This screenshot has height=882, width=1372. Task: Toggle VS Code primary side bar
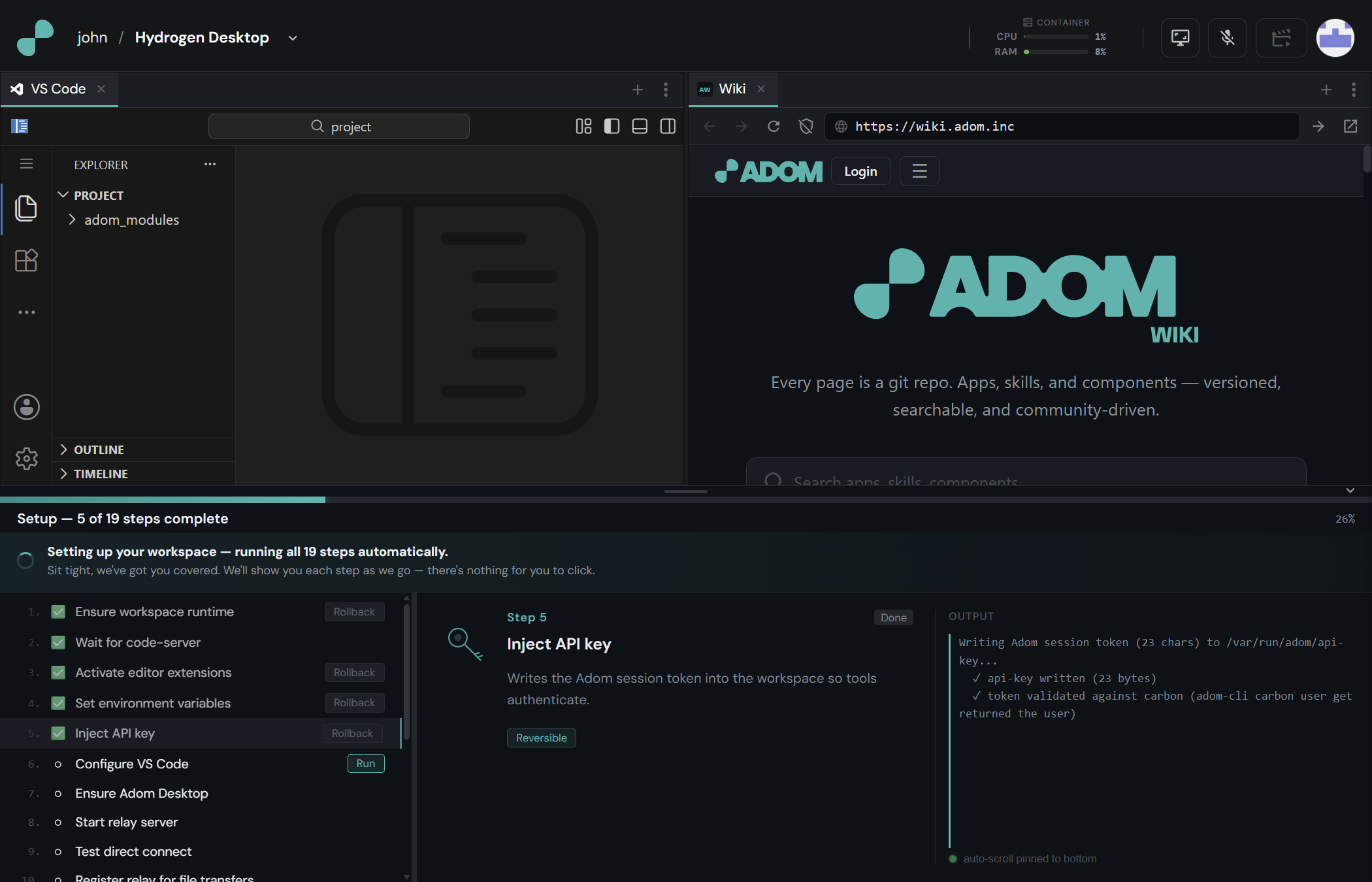coord(612,126)
